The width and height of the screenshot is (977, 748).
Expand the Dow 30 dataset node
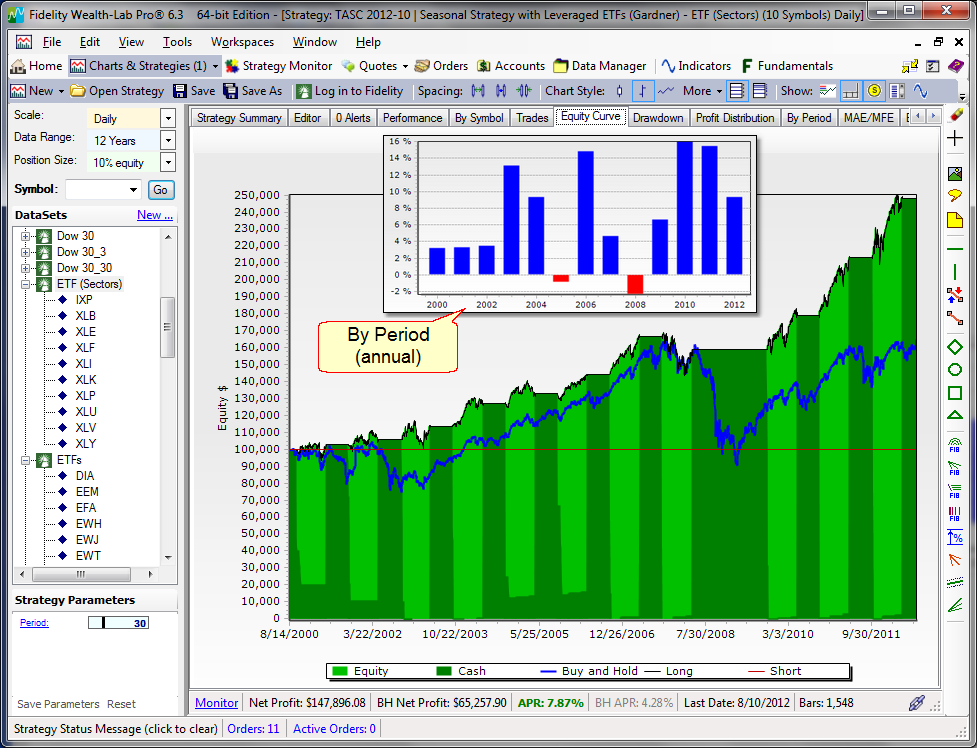(26, 236)
